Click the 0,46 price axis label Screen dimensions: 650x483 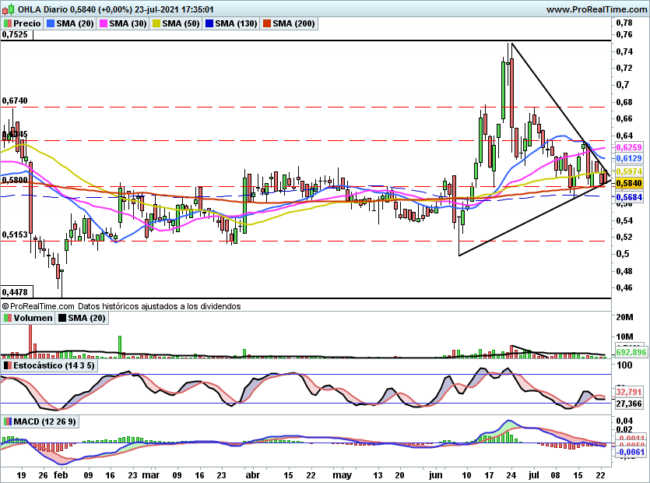(x=624, y=287)
